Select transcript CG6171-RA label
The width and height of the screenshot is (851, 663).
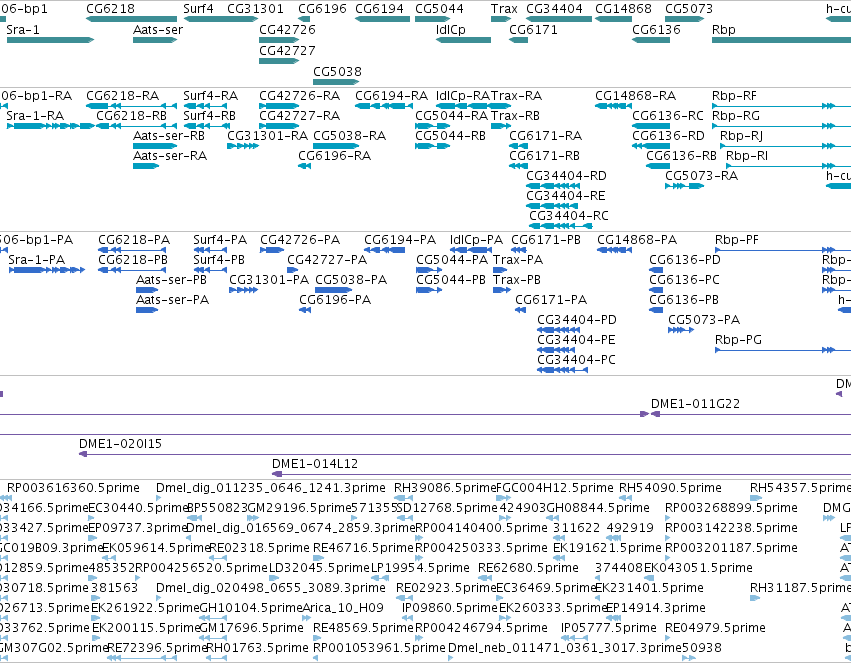(545, 136)
